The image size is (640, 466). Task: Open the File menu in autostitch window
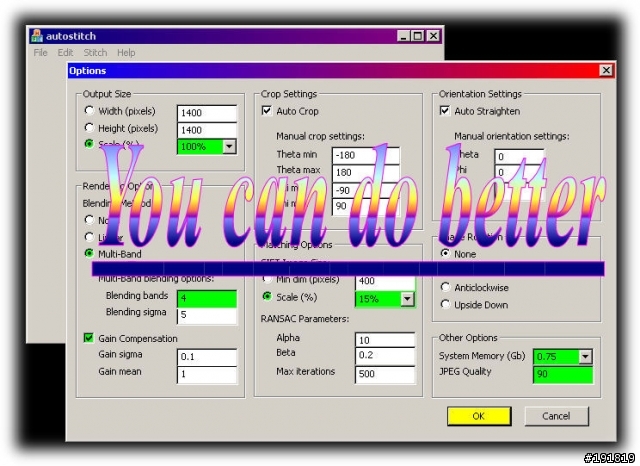click(40, 53)
